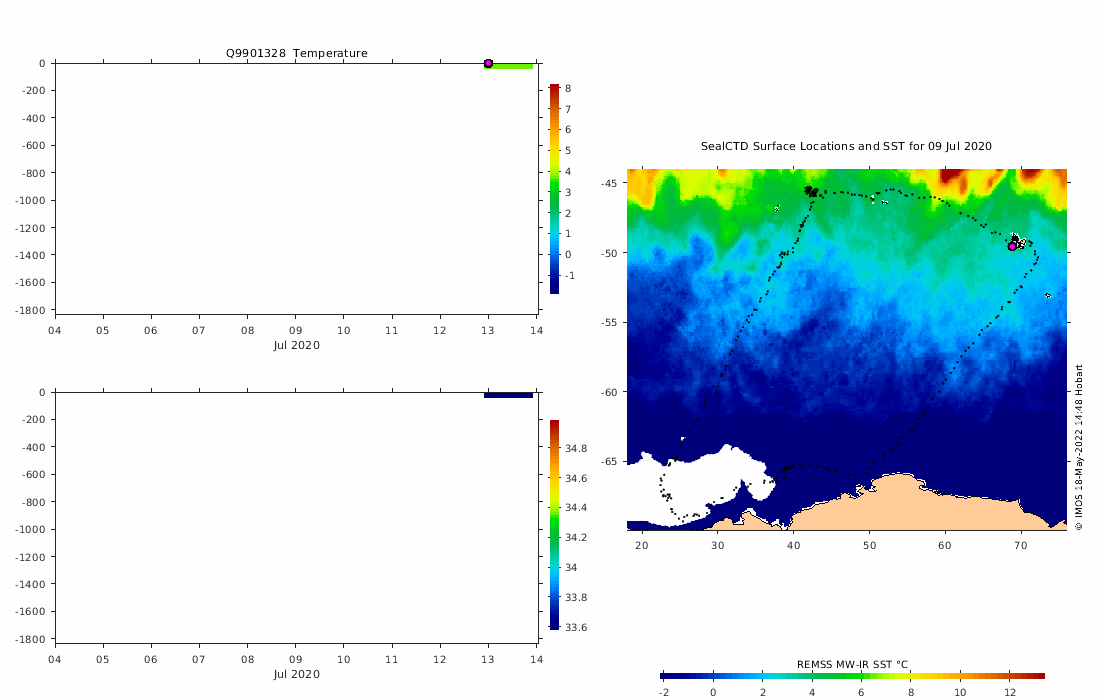Viewport: 1100px width, 700px height.
Task: Click the '-2' label on the SST colorbar
Action: click(664, 692)
